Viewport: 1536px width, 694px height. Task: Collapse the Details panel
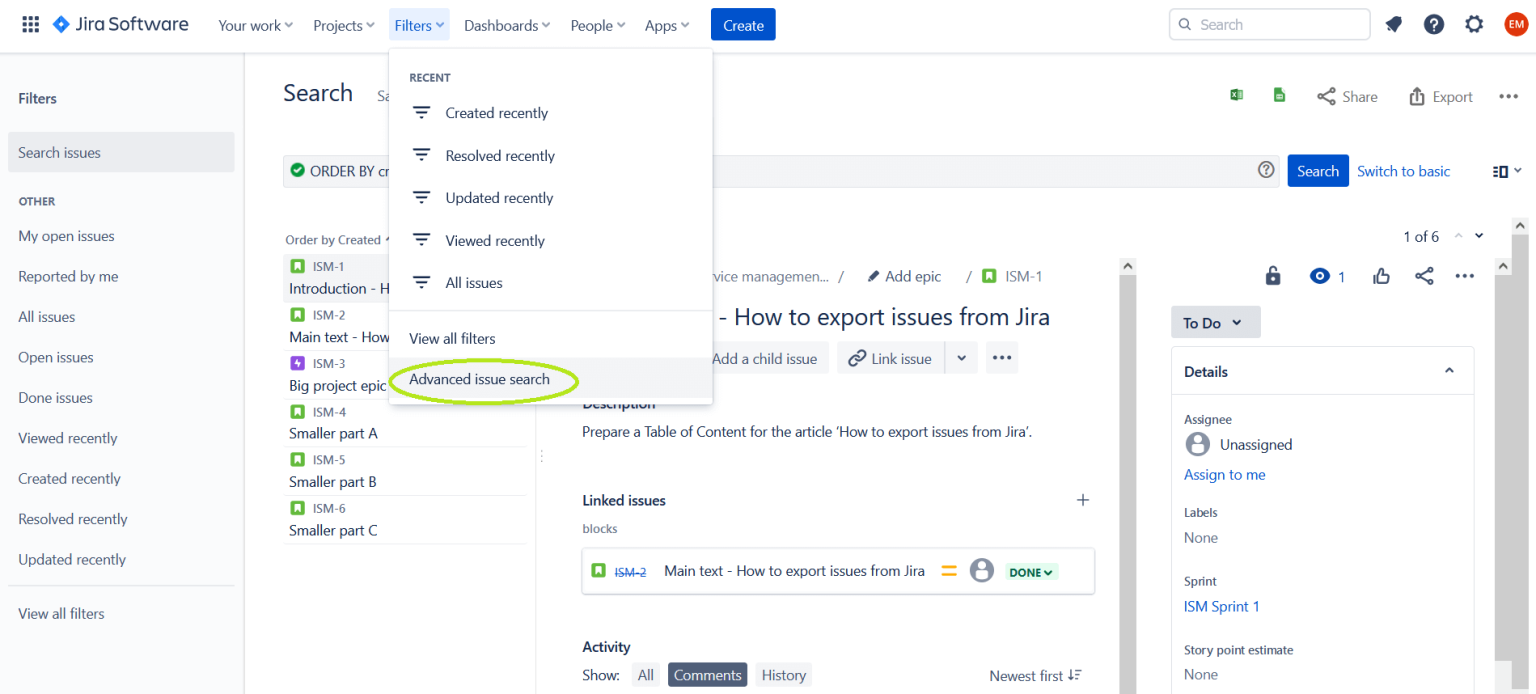point(1449,370)
